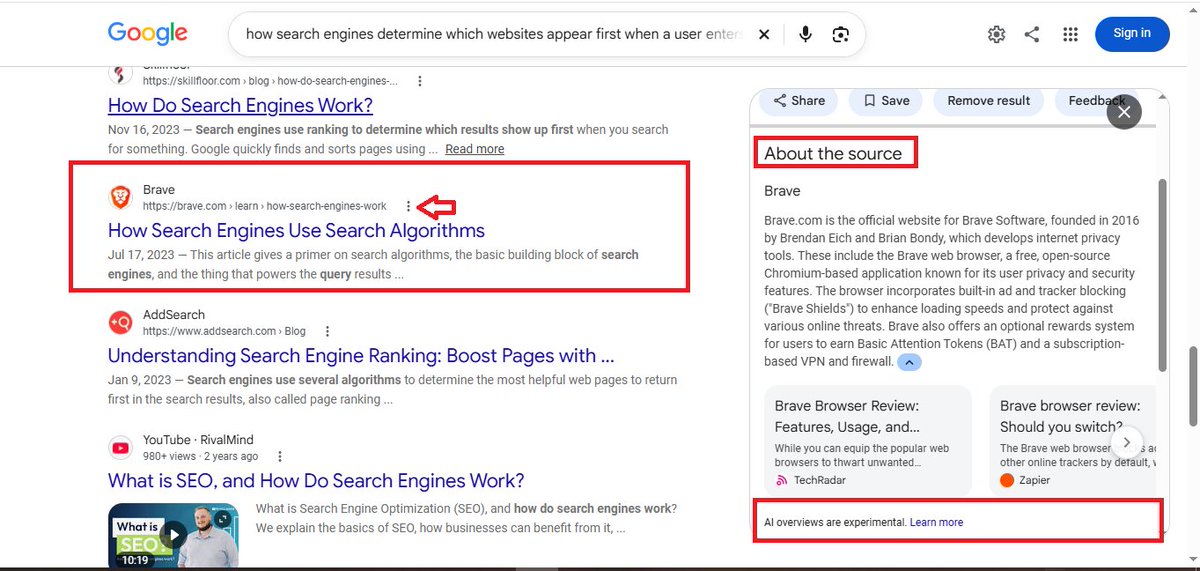This screenshot has width=1200, height=571.
Task: Open three-dot menu for the Skillfloor result
Action: pyautogui.click(x=419, y=80)
